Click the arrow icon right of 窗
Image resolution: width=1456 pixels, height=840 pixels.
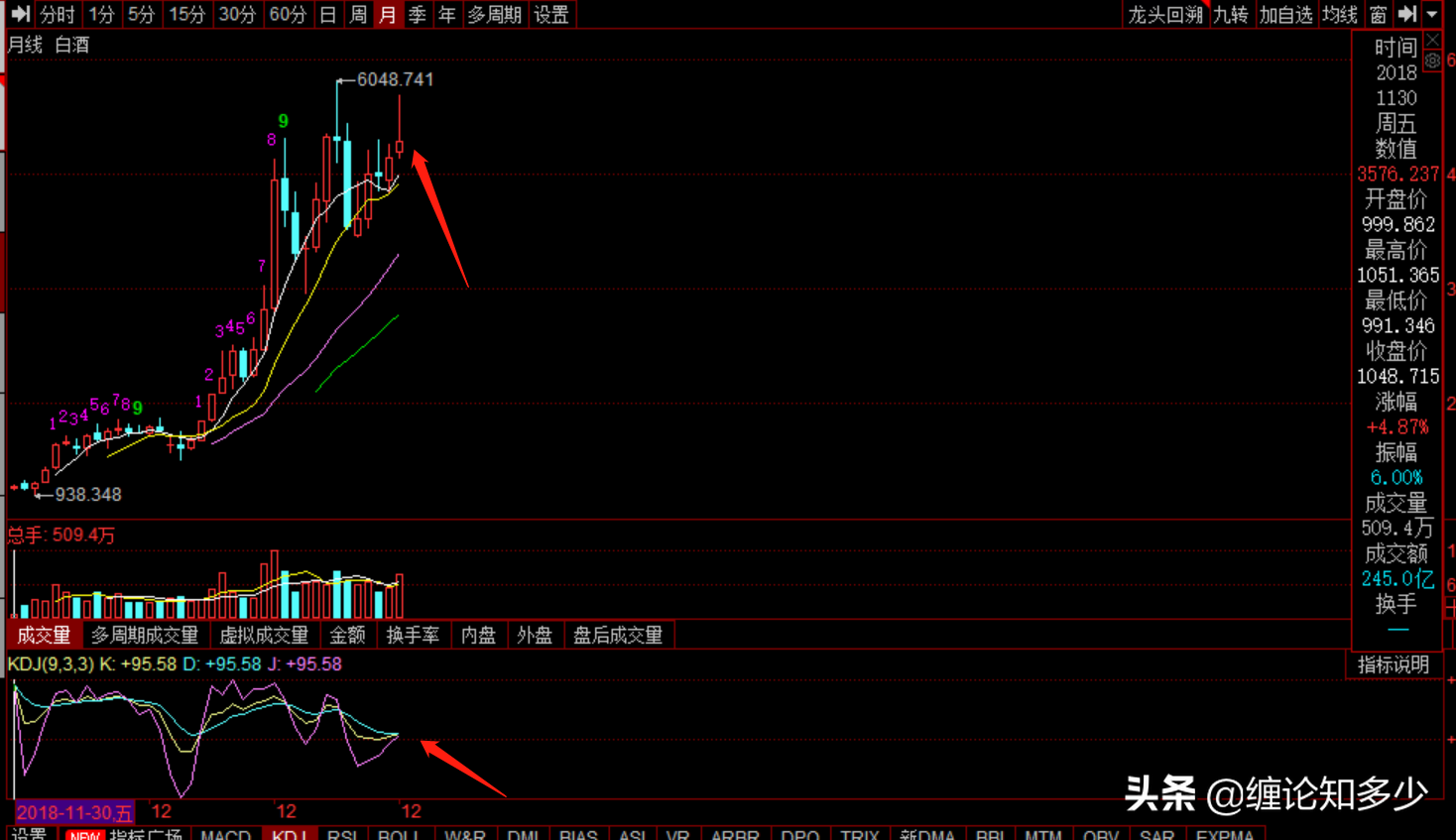point(1407,14)
